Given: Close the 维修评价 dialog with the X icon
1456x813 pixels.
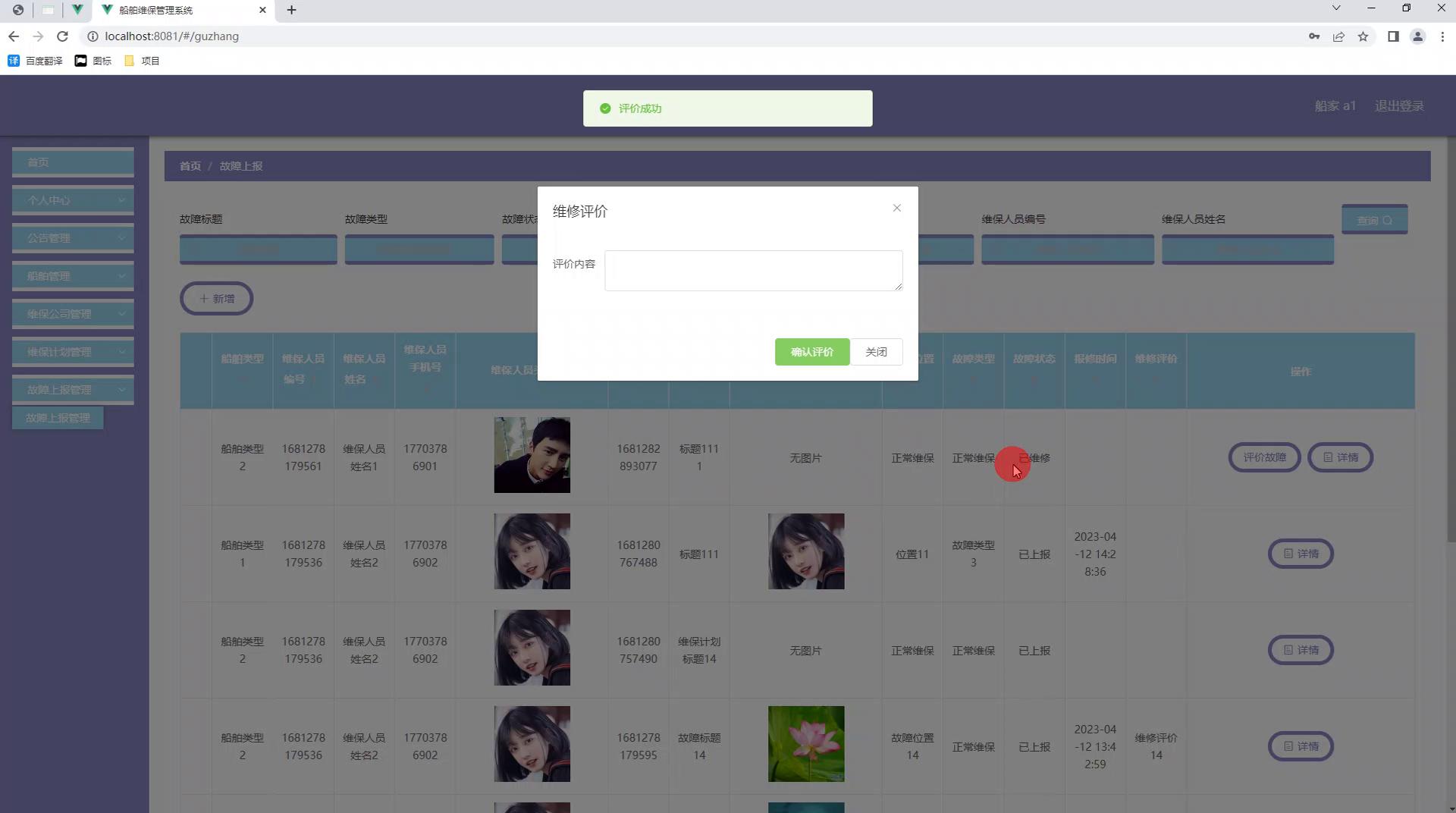Looking at the screenshot, I should (897, 208).
